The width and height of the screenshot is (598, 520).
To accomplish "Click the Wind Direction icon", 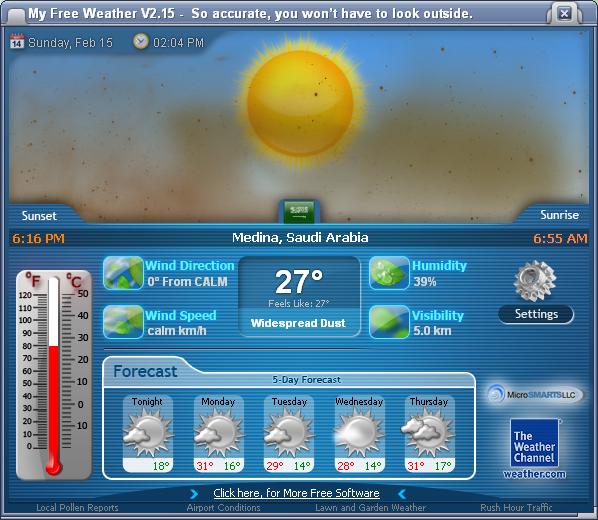I will pyautogui.click(x=123, y=273).
